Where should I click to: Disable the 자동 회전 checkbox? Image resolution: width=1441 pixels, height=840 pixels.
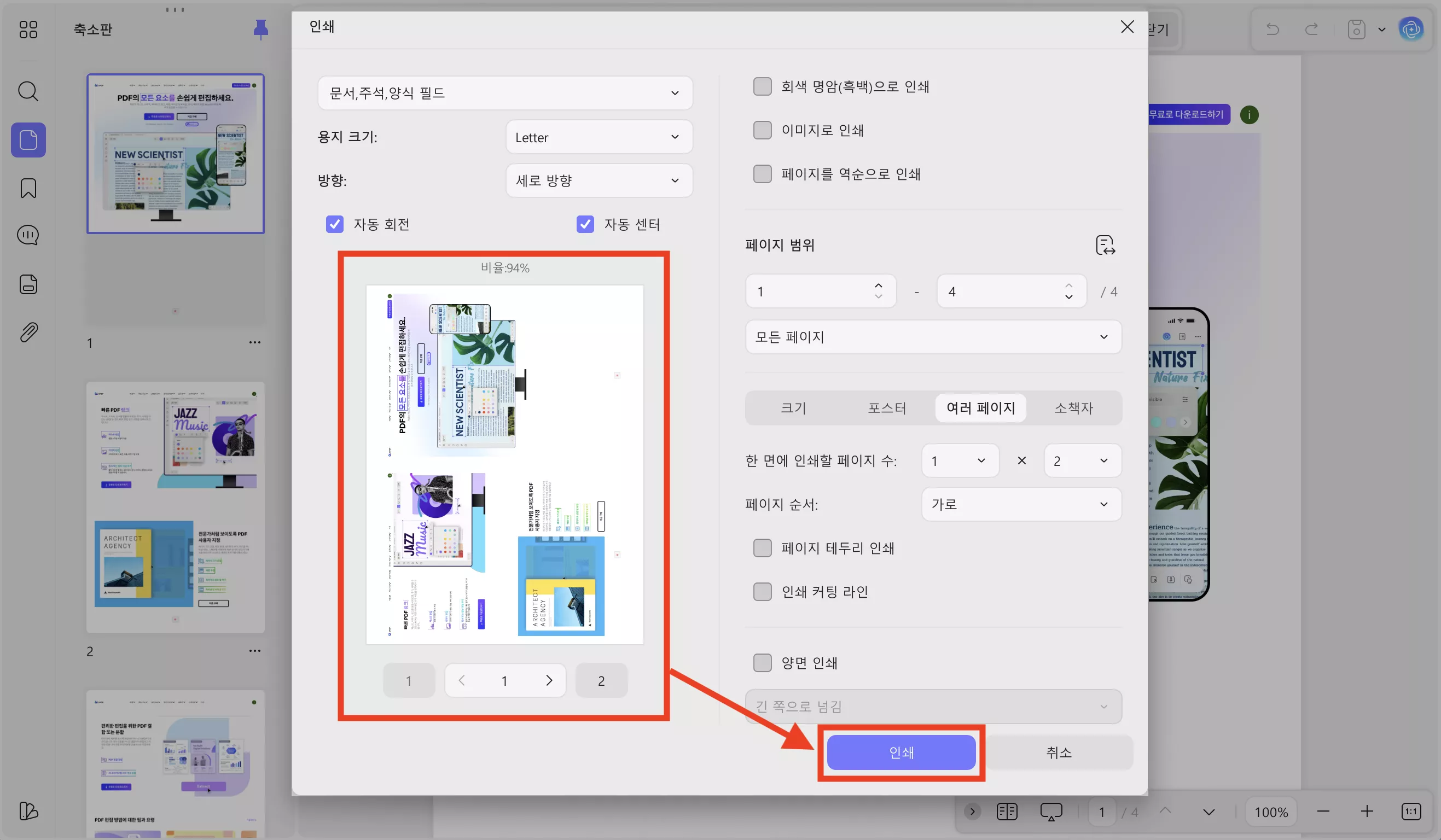click(x=334, y=224)
